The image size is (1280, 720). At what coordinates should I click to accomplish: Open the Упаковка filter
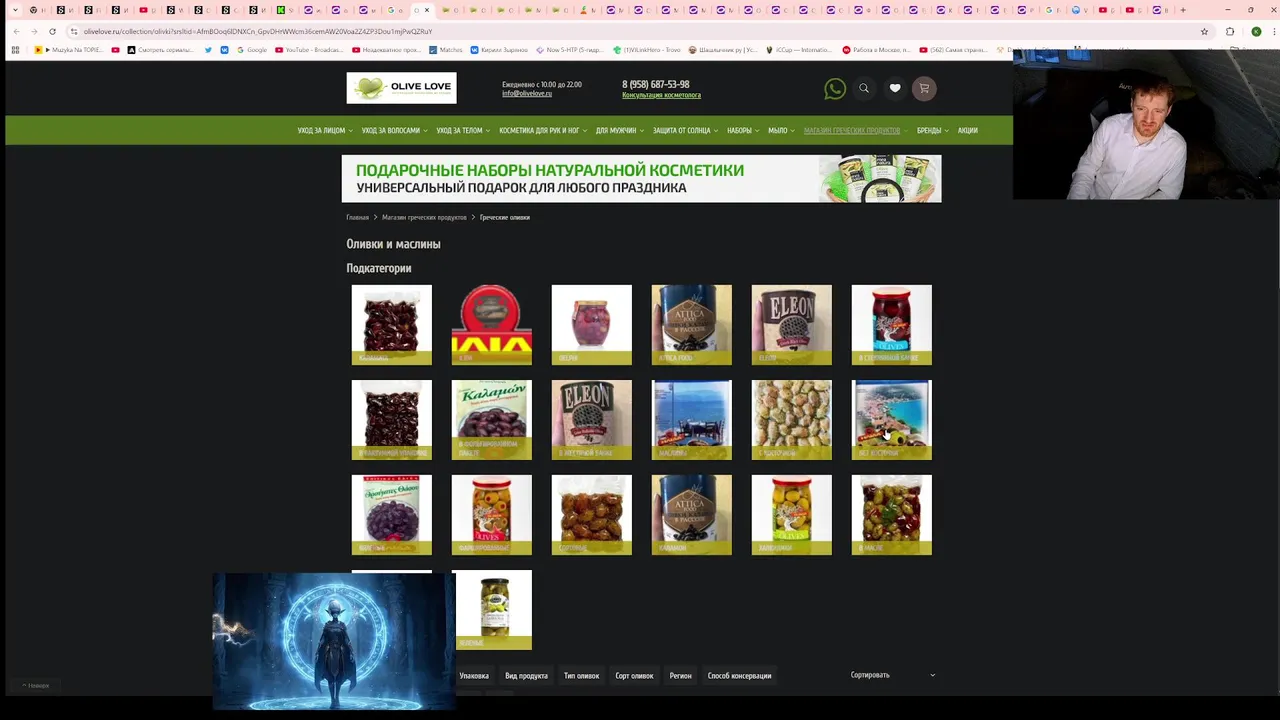474,676
